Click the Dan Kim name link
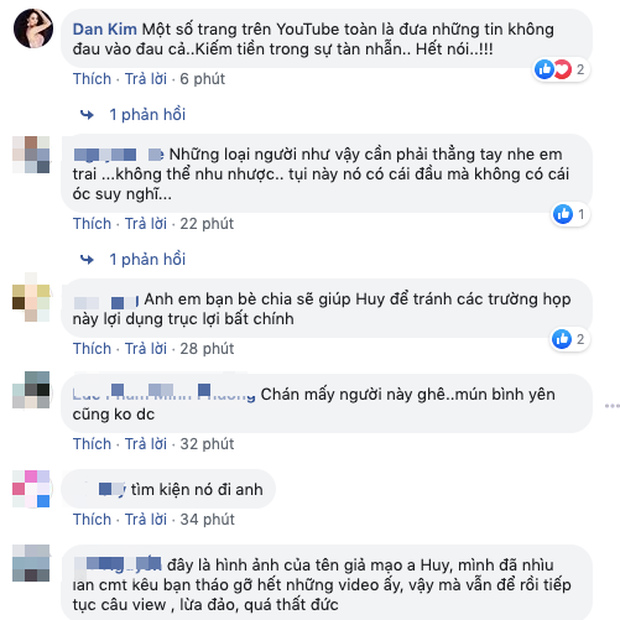Screen dimensions: 620x620 click(105, 29)
